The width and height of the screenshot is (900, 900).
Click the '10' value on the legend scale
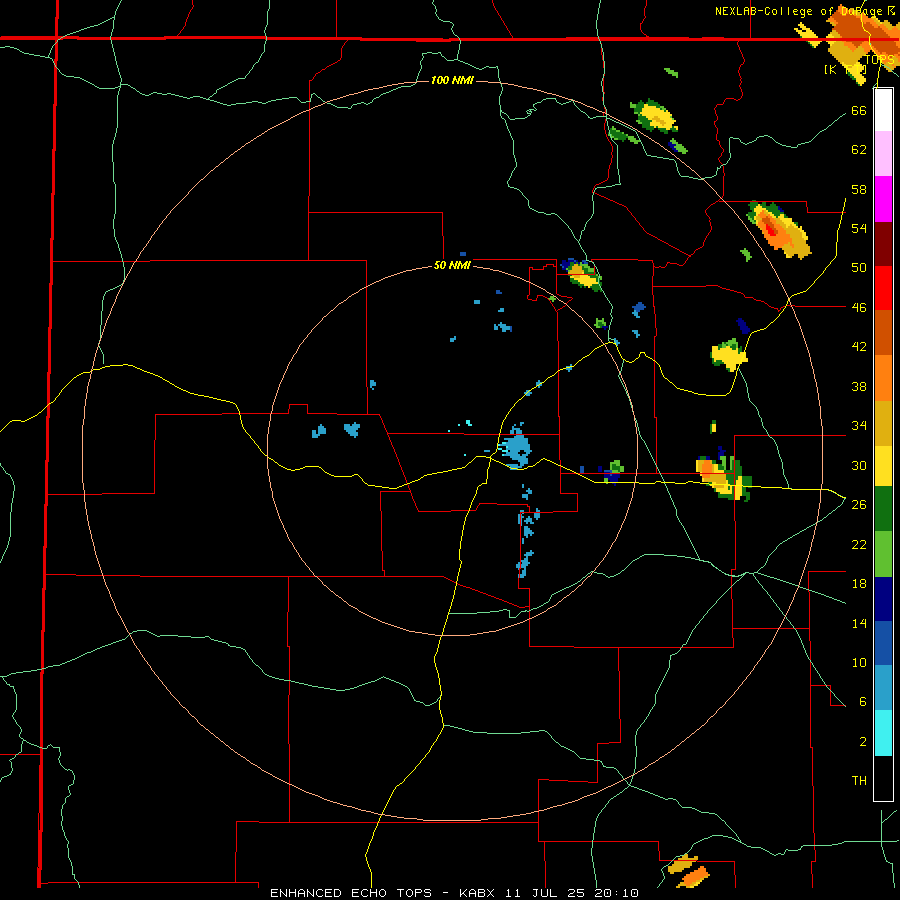coord(859,662)
